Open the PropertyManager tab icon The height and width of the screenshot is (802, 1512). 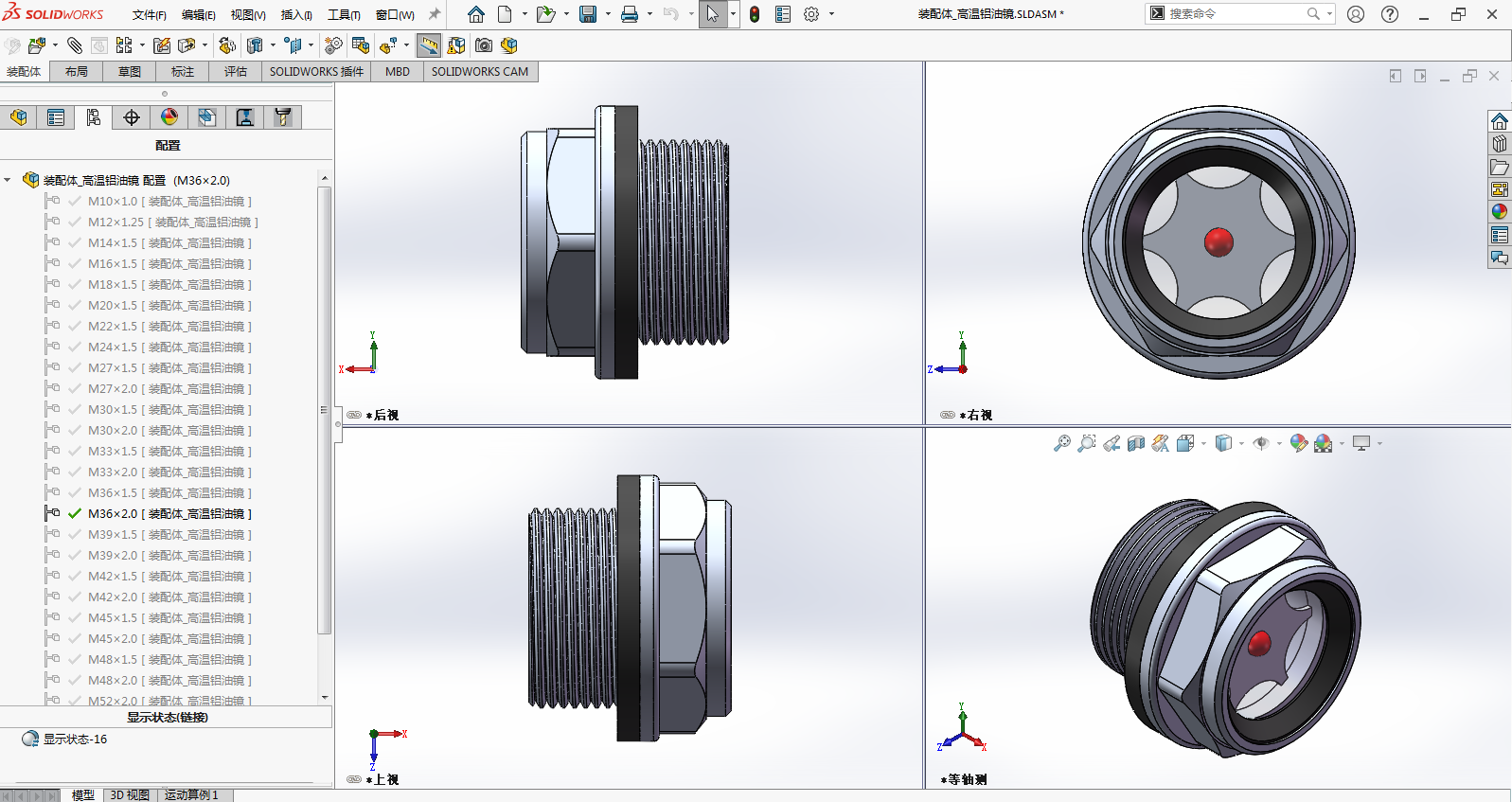[x=56, y=117]
